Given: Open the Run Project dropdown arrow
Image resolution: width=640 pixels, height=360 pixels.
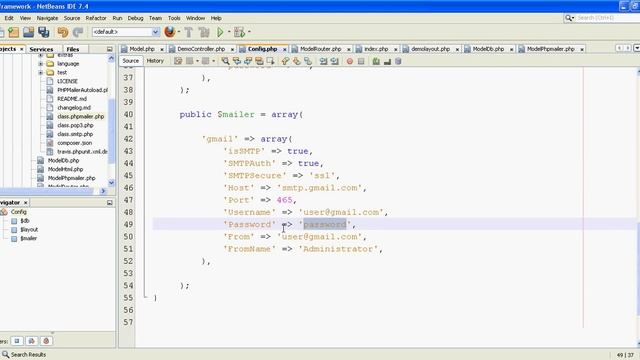Looking at the screenshot, I should point(229,32).
